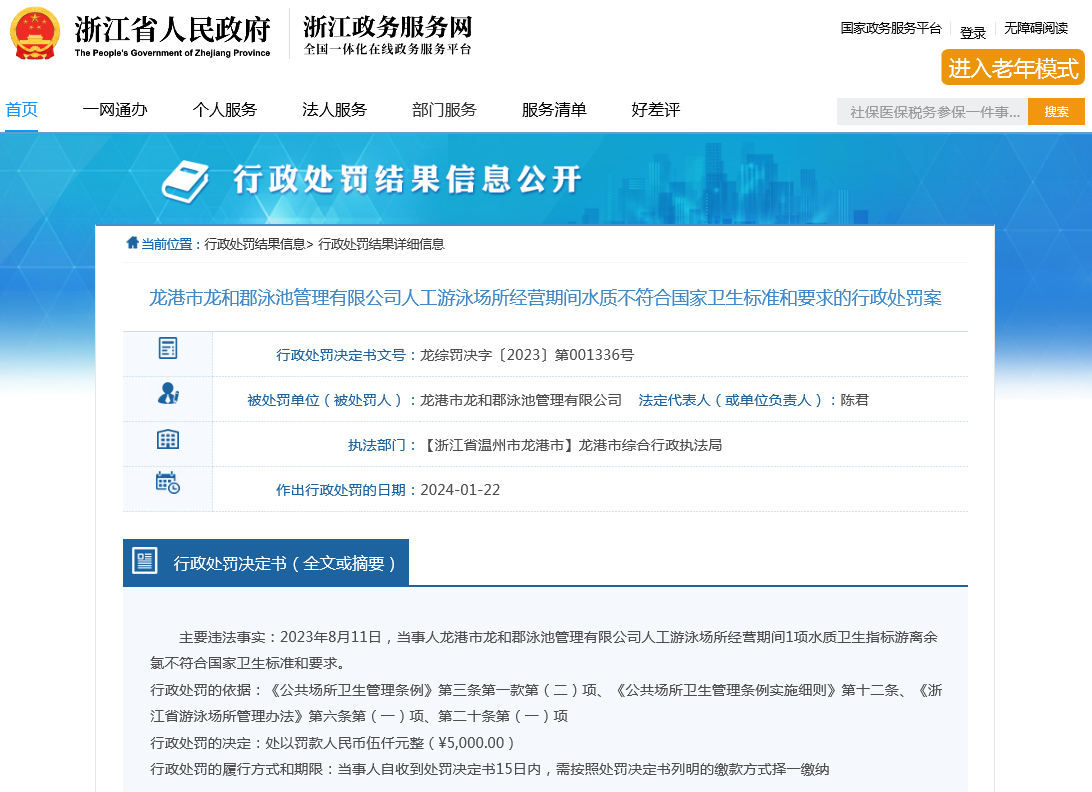Click the 进入老年模式 button

pos(1013,68)
